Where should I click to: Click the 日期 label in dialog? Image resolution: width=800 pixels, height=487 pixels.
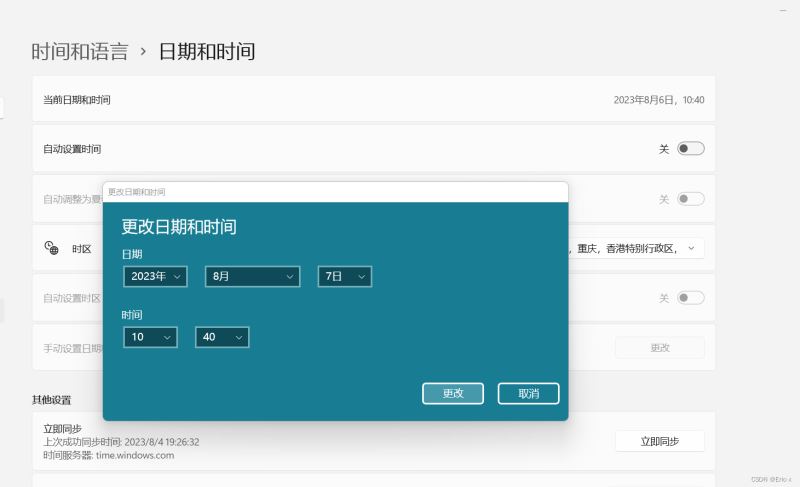click(132, 254)
